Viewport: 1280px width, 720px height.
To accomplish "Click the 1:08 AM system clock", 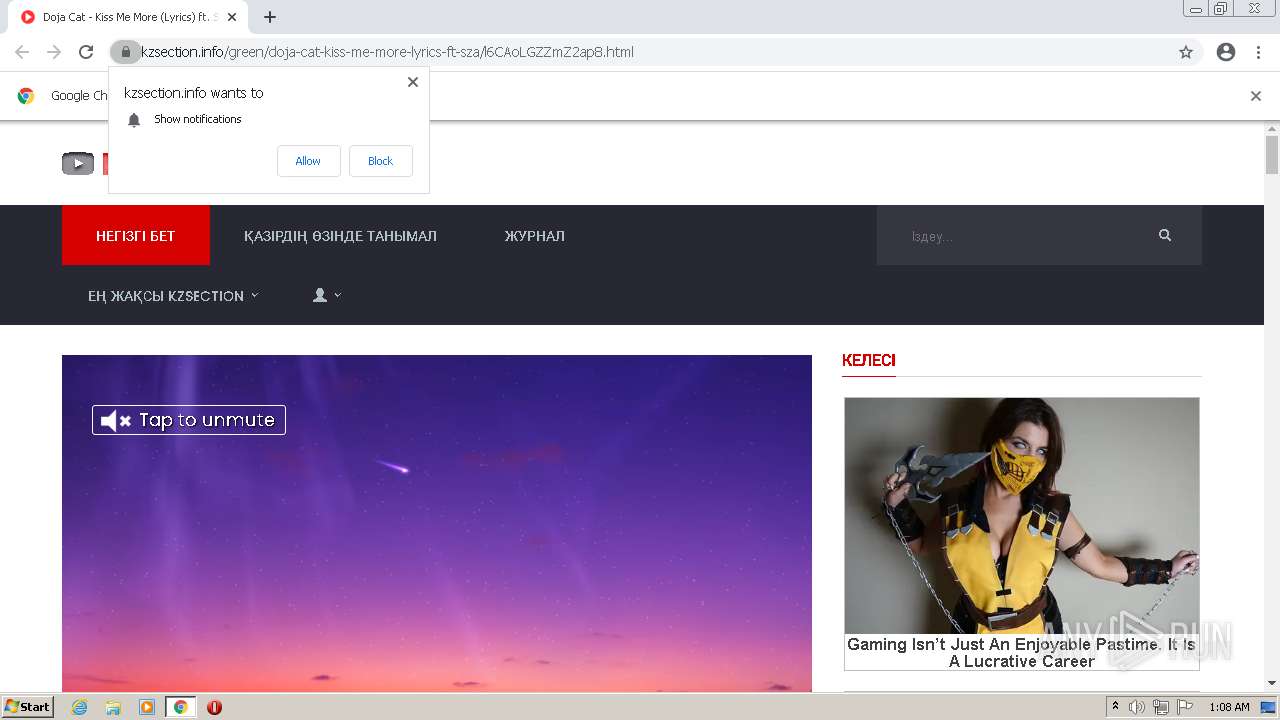I will coord(1229,707).
